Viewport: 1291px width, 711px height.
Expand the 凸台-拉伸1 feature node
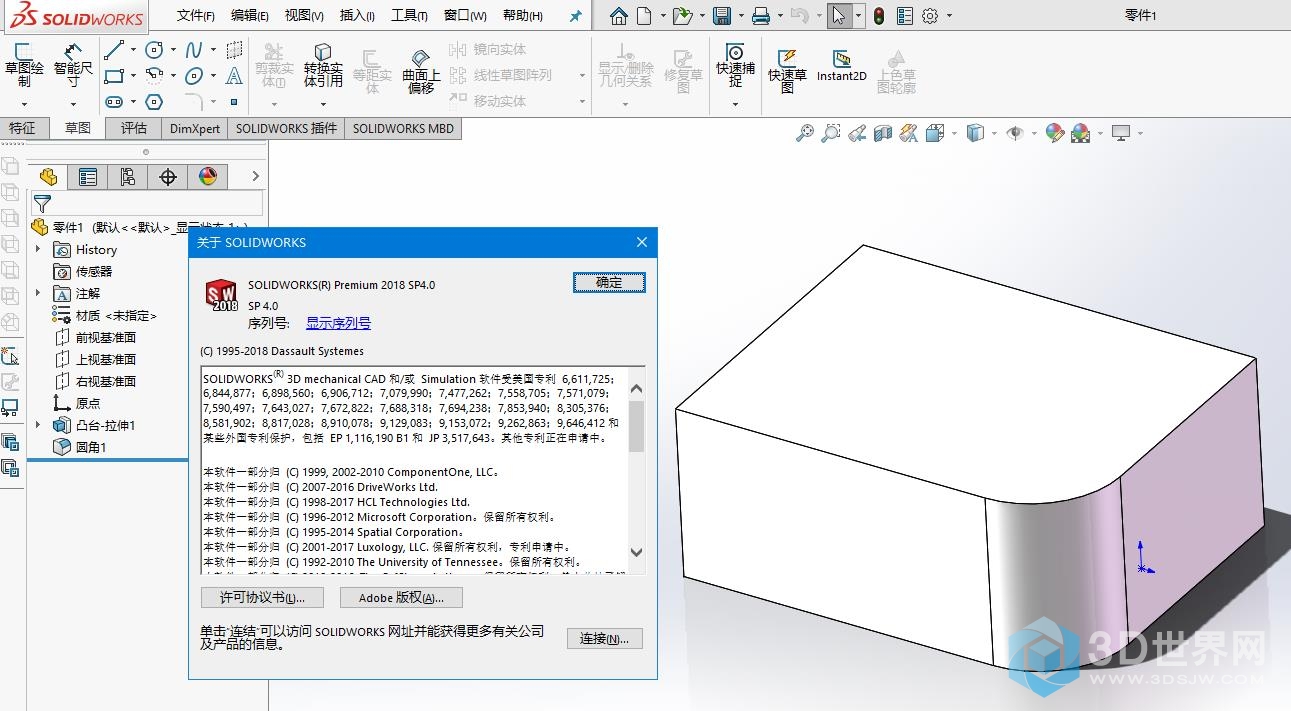coord(39,425)
